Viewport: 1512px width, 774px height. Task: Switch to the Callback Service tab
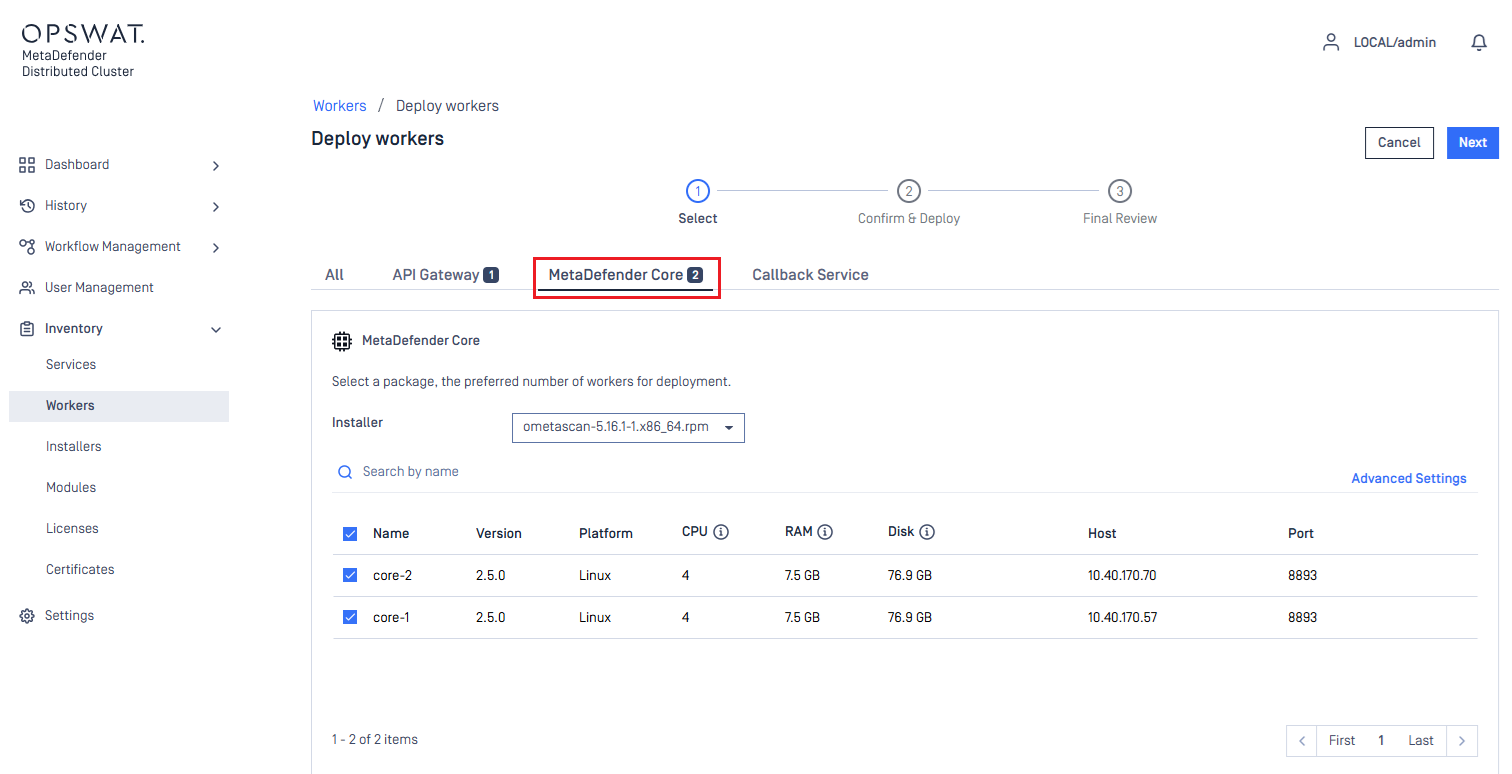pos(810,275)
